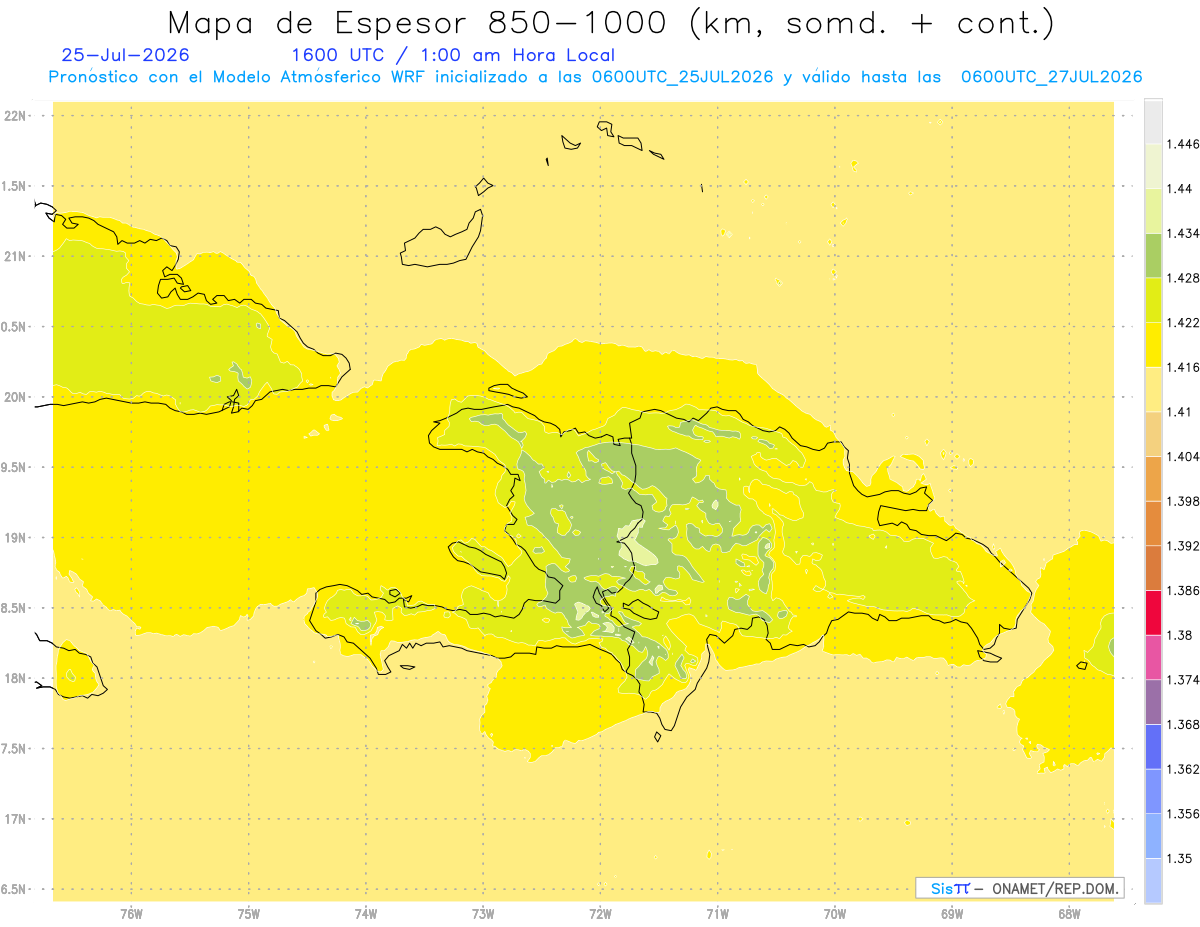Viewport: 1200px width, 927px height.
Task: Click the '74W' longitude label
Action: [366, 914]
